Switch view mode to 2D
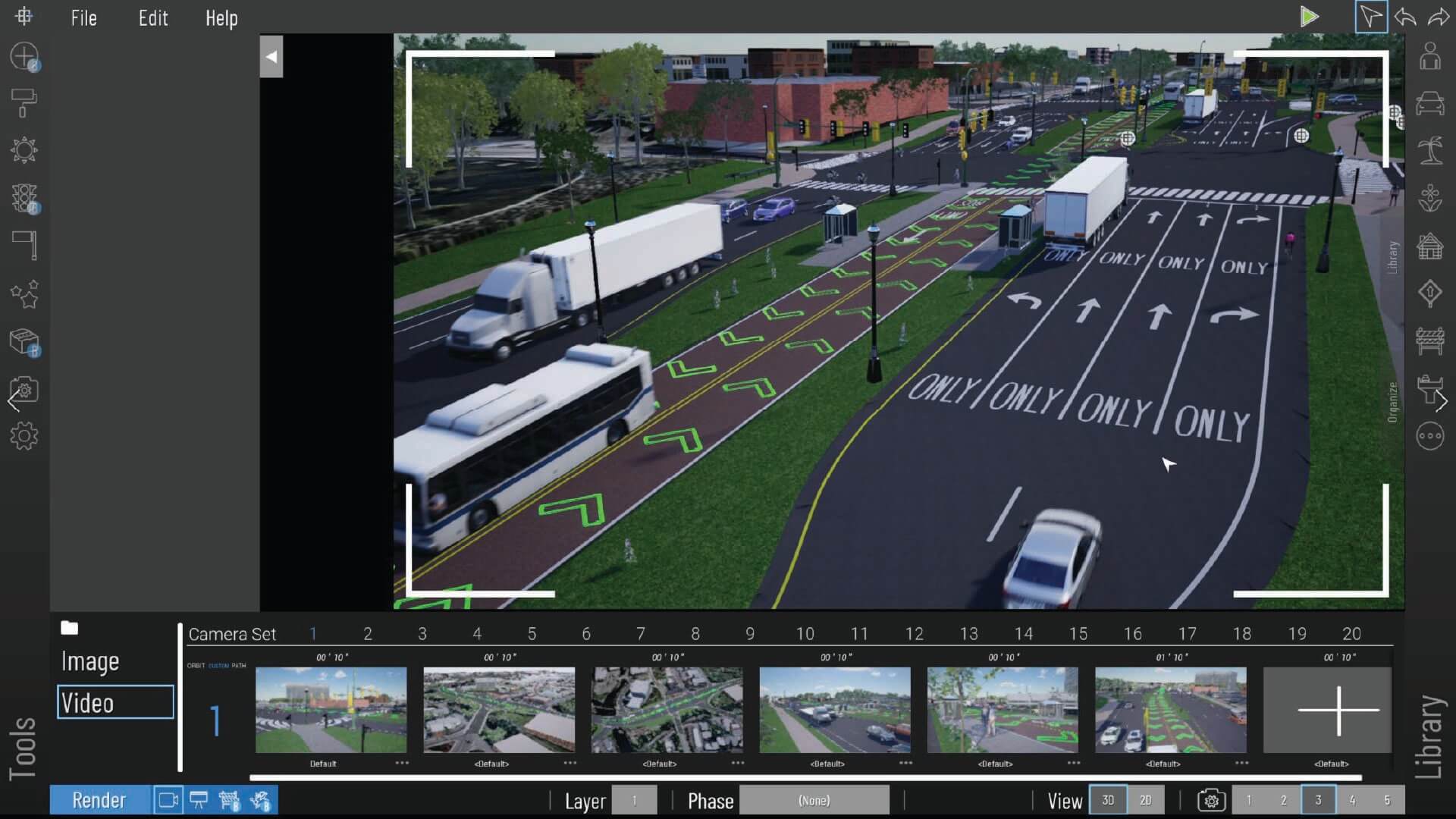 1145,800
